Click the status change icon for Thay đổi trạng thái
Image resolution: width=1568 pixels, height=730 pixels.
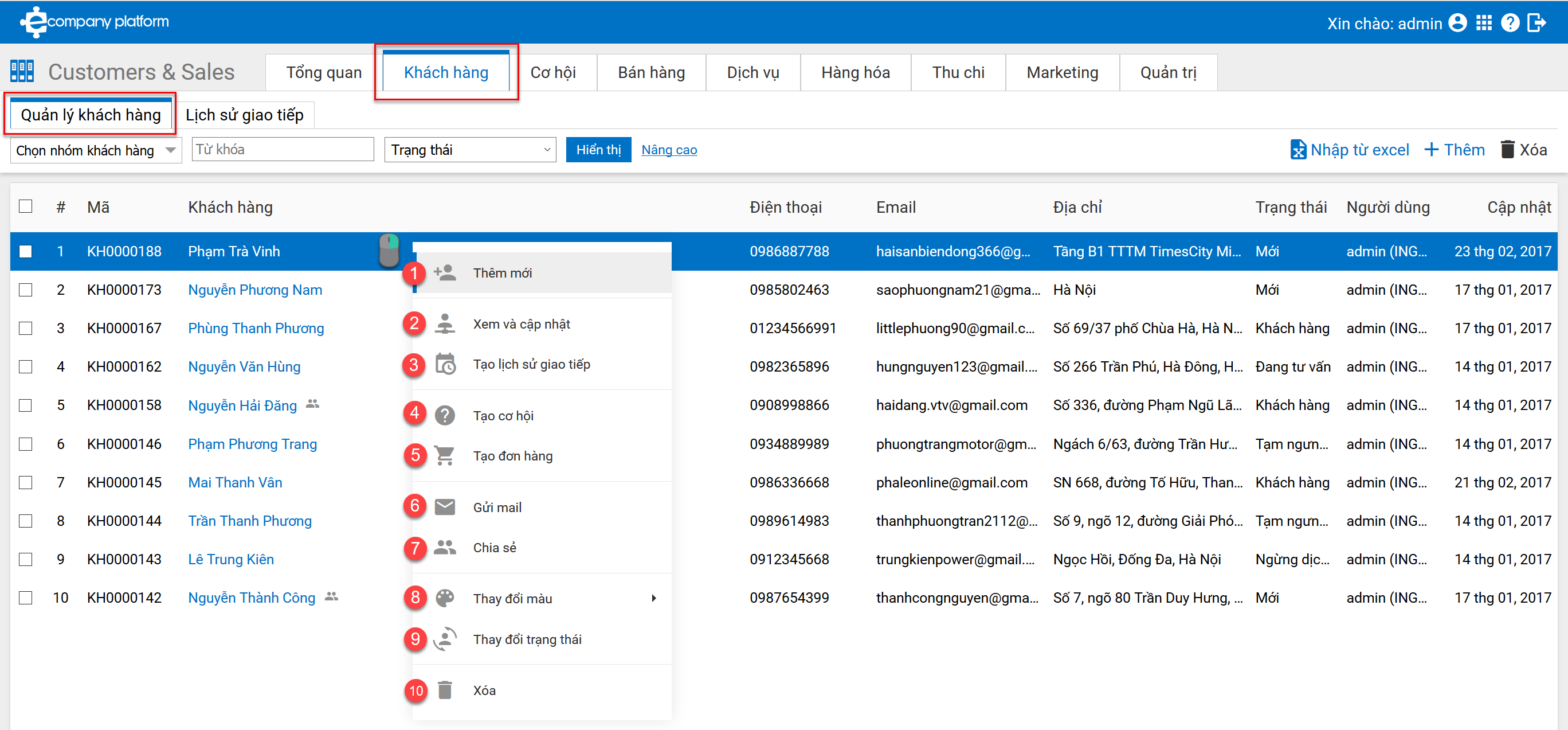pos(445,639)
